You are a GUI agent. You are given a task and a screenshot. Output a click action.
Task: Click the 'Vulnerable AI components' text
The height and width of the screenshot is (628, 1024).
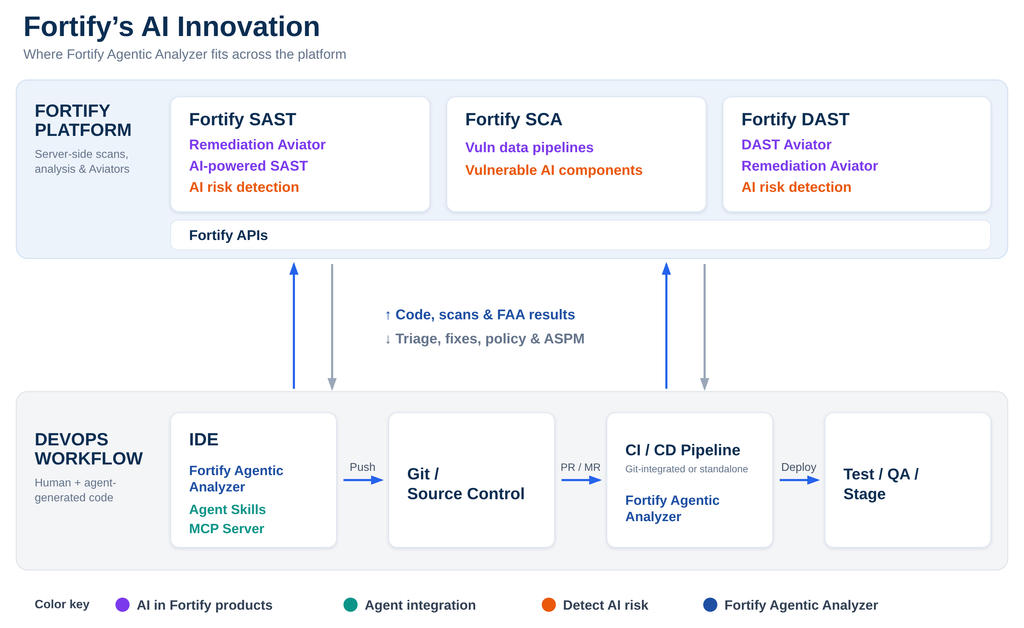coord(554,170)
